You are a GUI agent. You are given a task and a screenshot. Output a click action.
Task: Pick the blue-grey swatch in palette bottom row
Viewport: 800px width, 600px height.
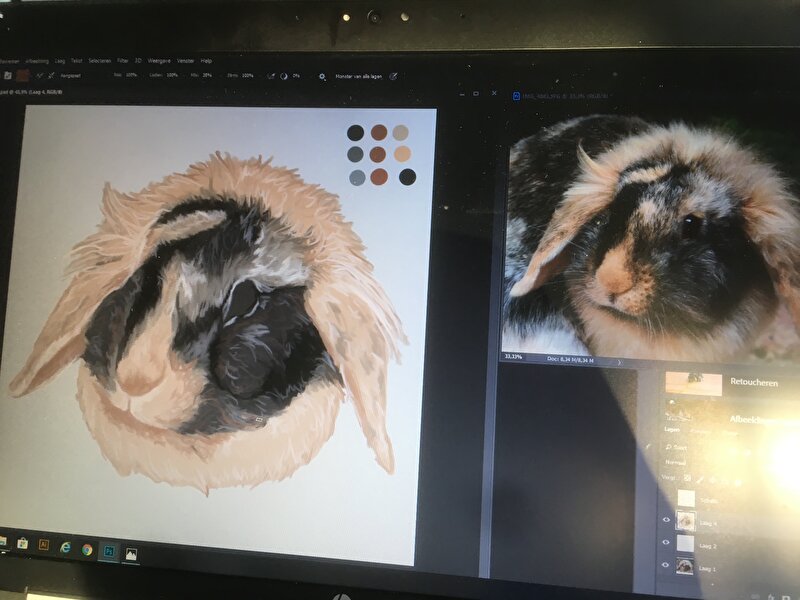(x=357, y=178)
